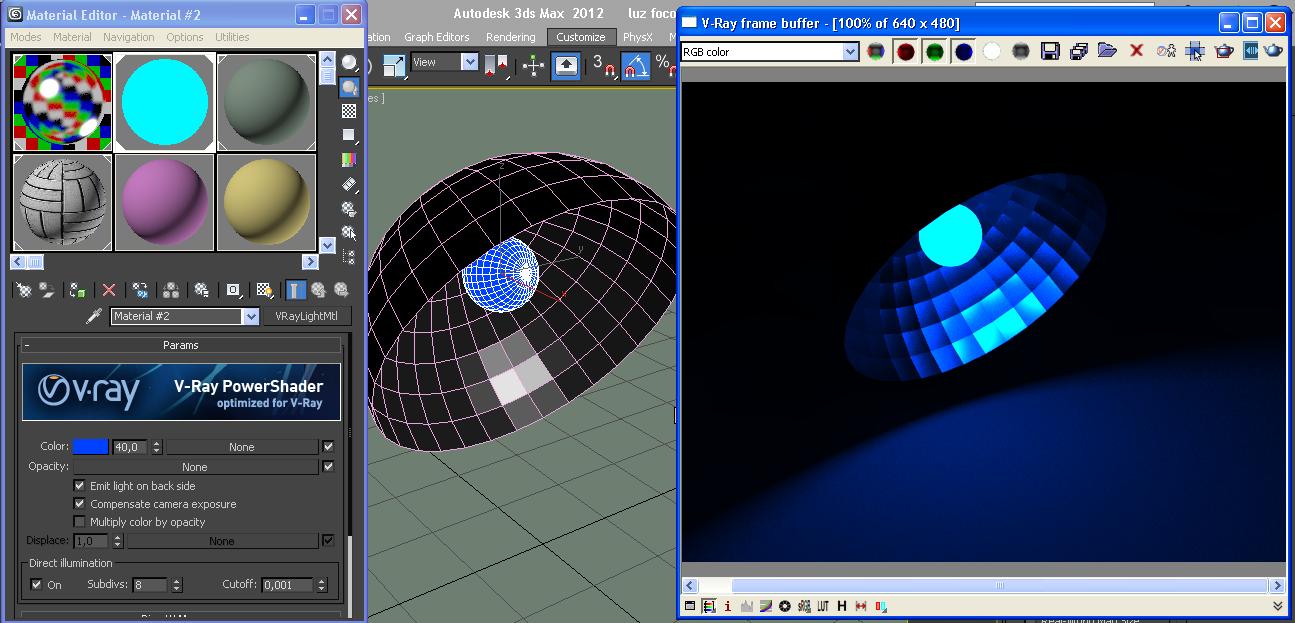
Task: Click Video Color Check icon
Action: tap(349, 159)
